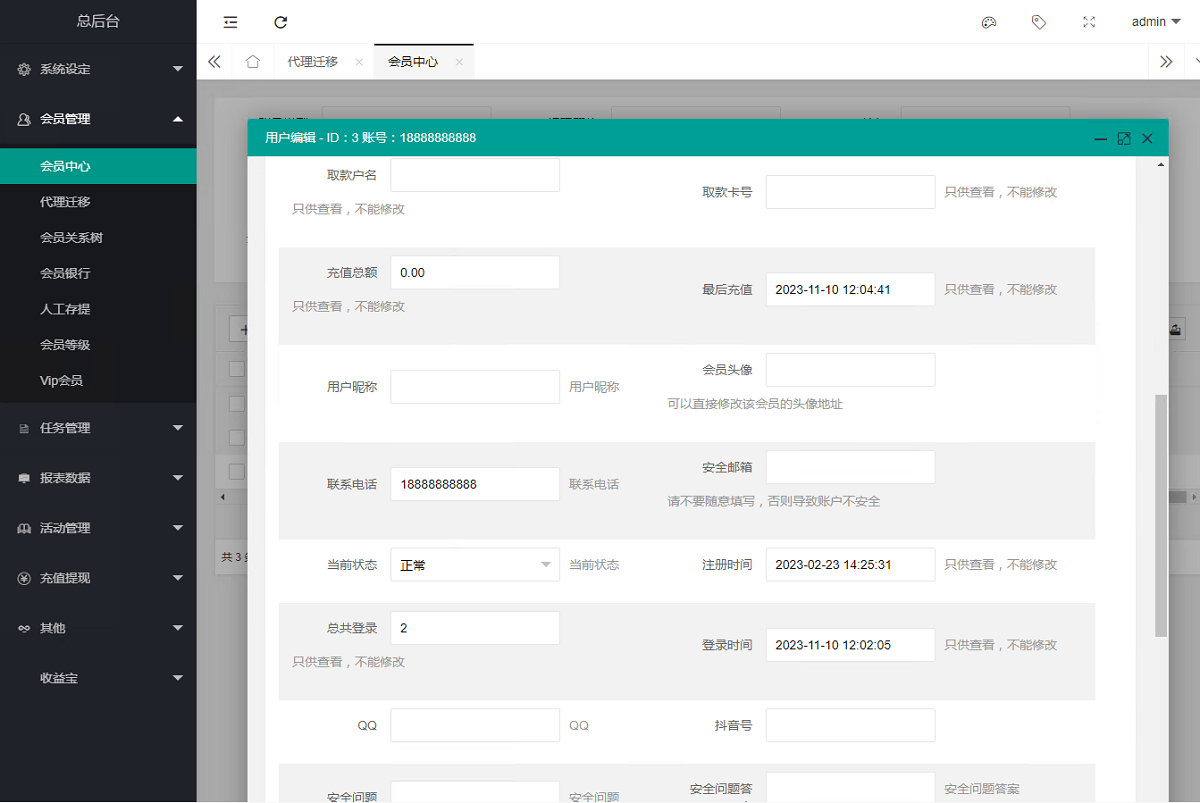Open Vip会员 from the sidebar
Screen dimensions: 1200x803
tap(61, 381)
